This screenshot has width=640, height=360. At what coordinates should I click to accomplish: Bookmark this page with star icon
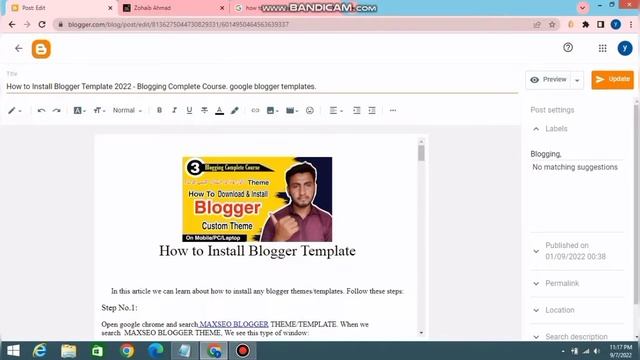pyautogui.click(x=552, y=24)
